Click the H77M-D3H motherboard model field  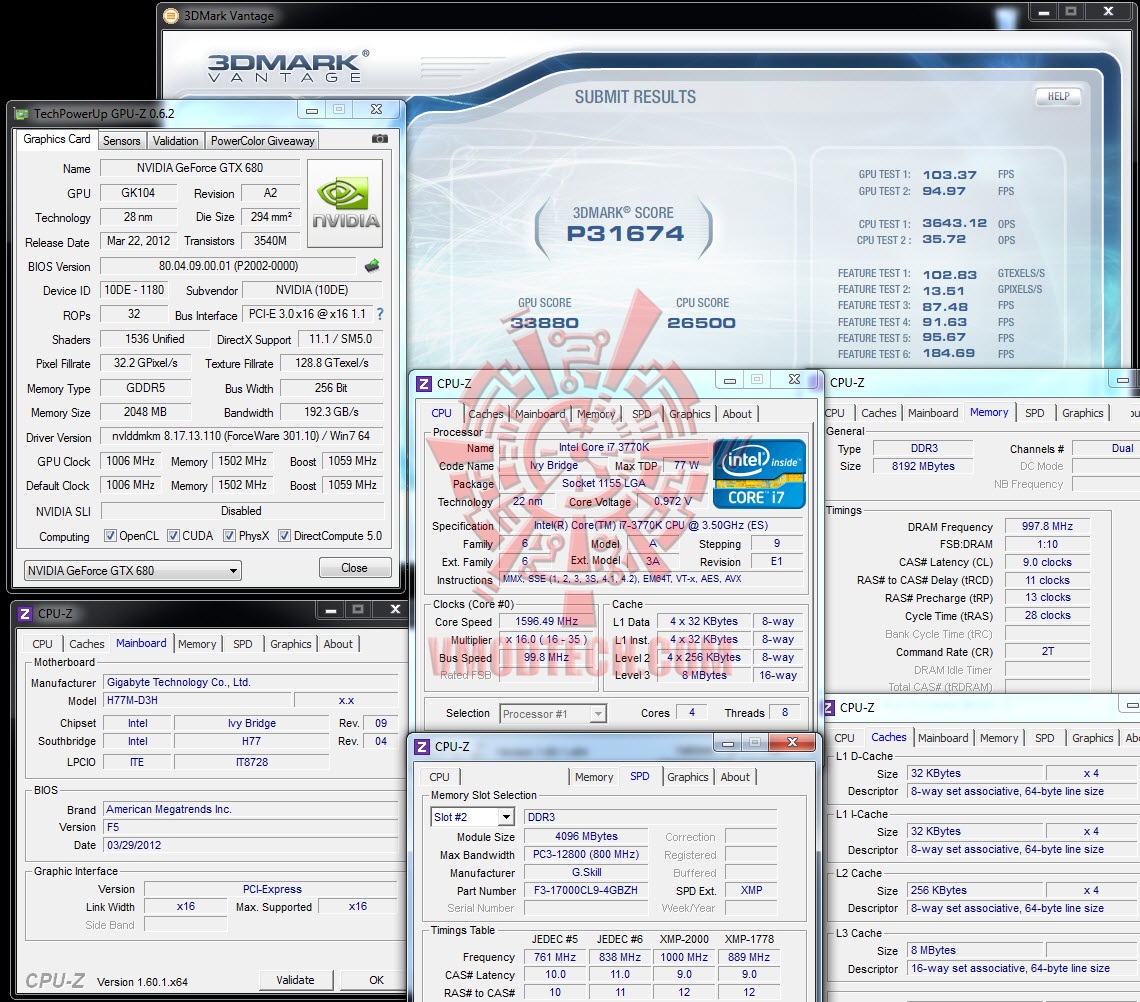coord(198,700)
